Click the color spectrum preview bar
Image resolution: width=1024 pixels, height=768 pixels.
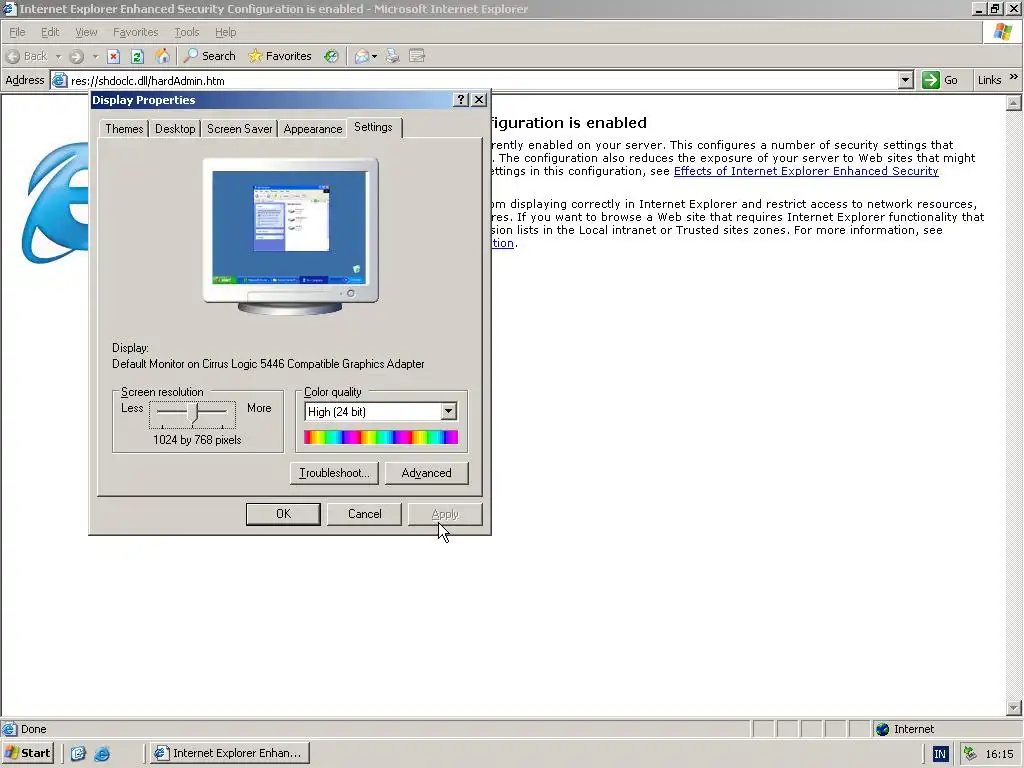(381, 437)
